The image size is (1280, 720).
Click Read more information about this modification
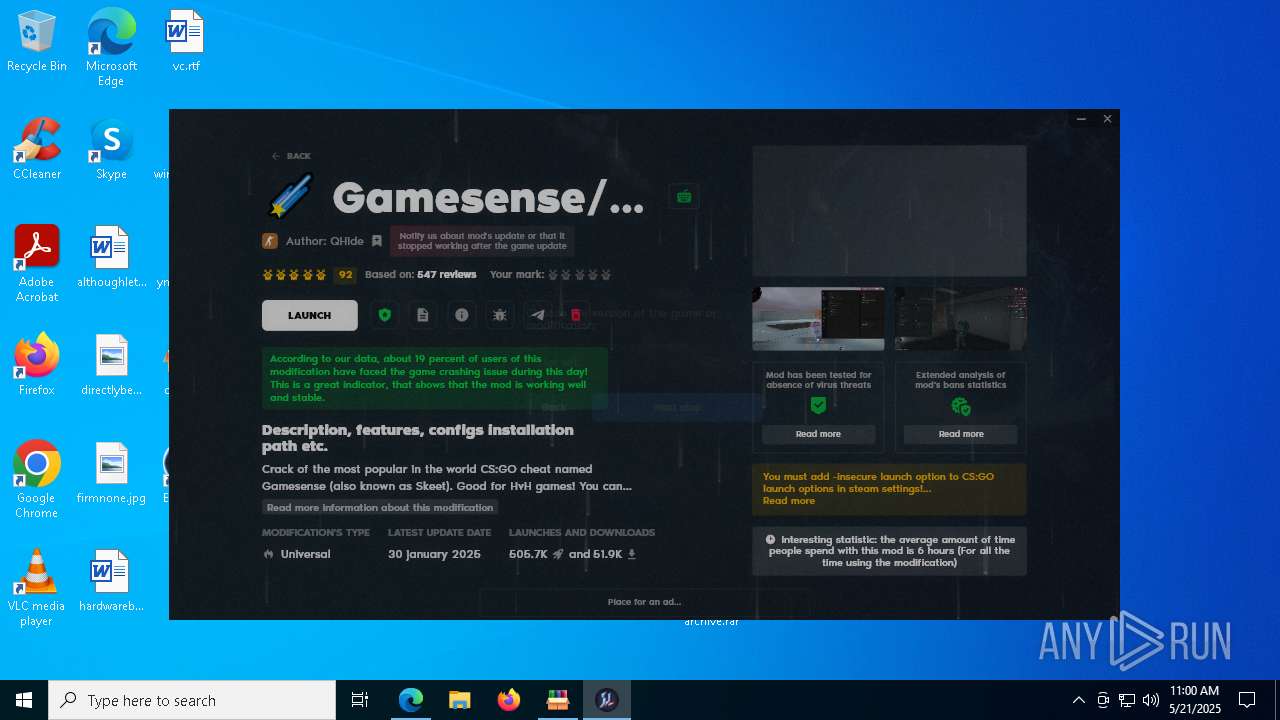(380, 507)
